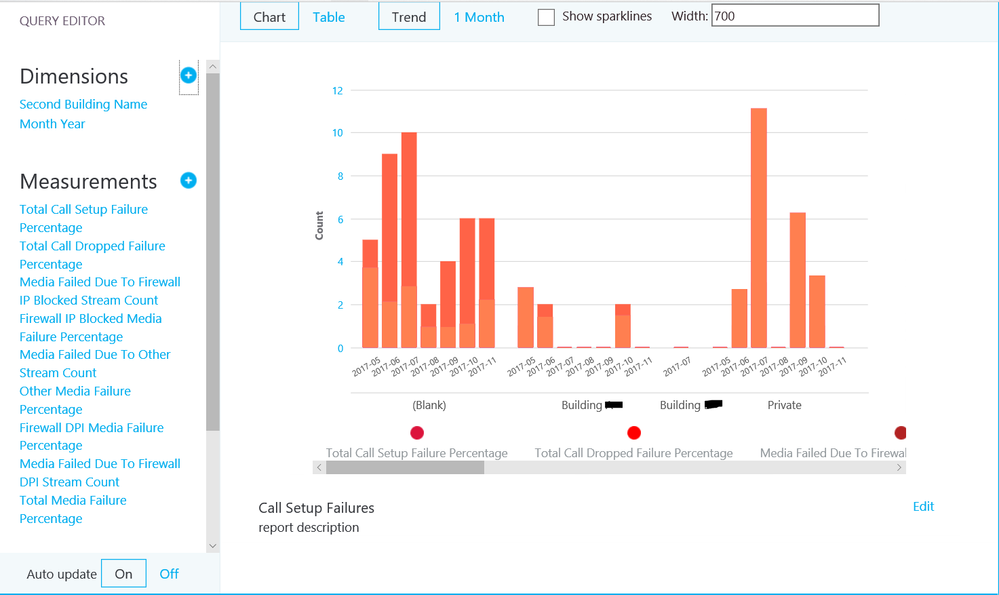Image resolution: width=999 pixels, height=595 pixels.
Task: Edit the Call Setup Failures report
Action: 923,506
